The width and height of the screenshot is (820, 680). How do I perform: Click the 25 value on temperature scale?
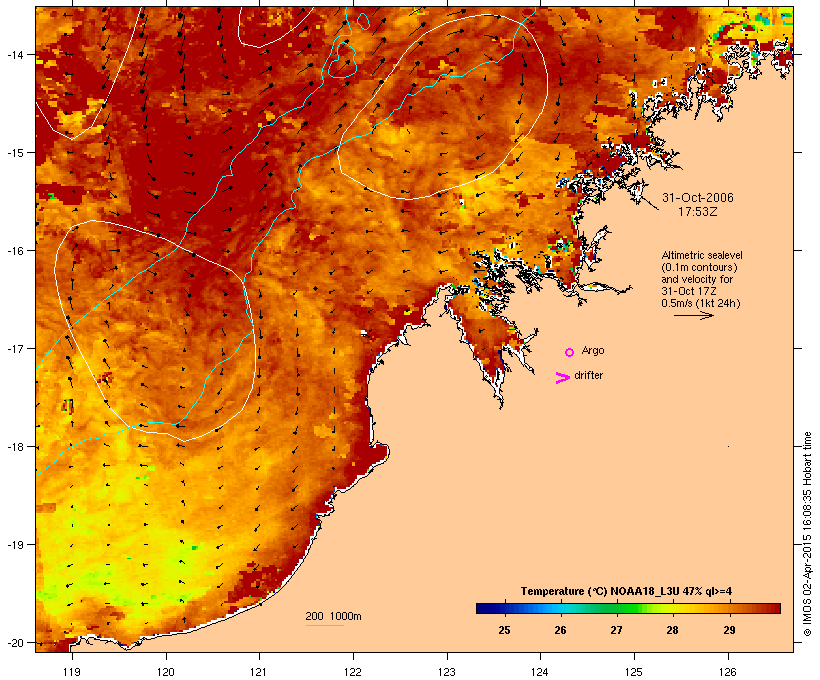pos(504,630)
